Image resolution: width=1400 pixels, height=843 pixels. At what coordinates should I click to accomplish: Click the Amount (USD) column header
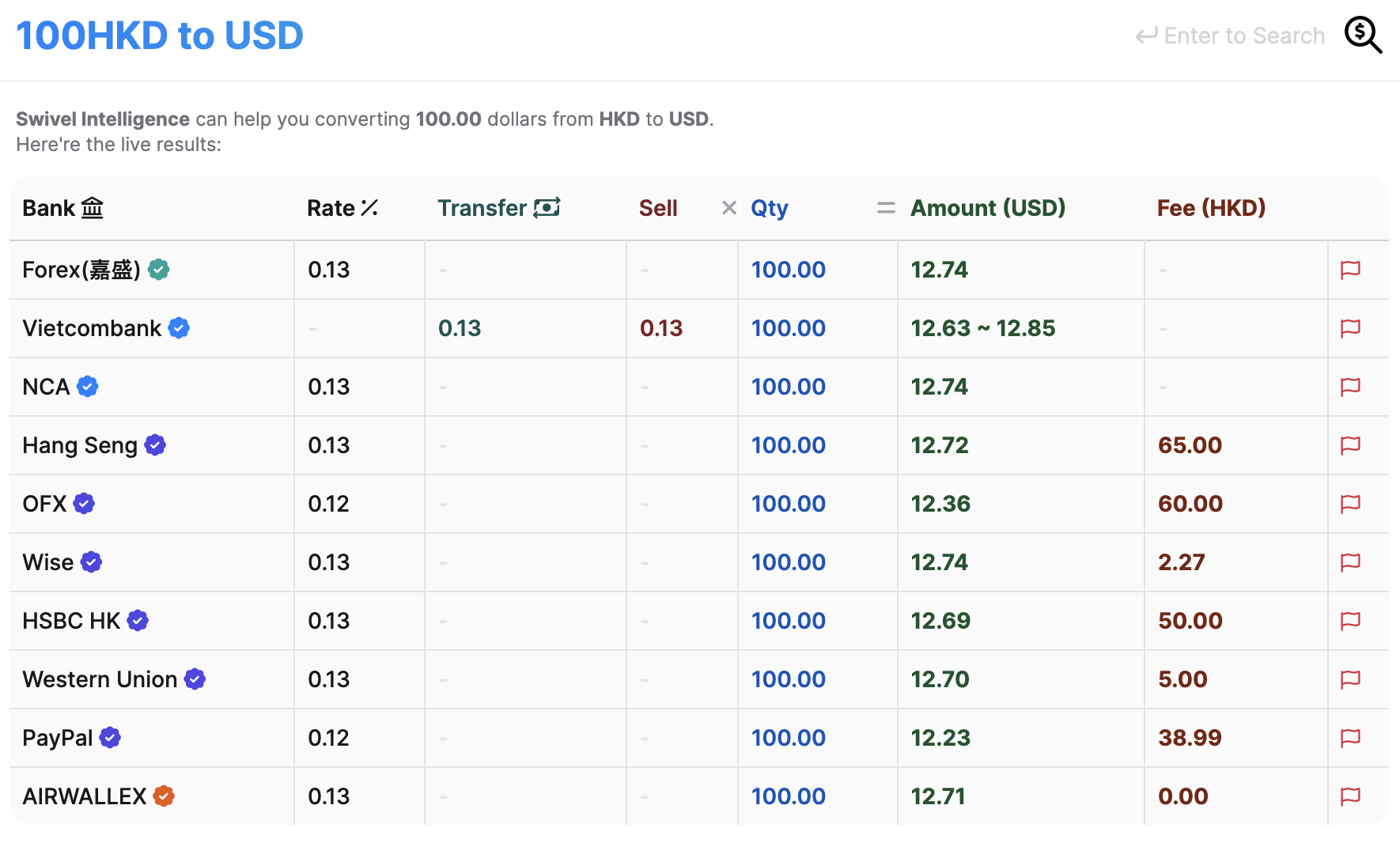[x=988, y=208]
